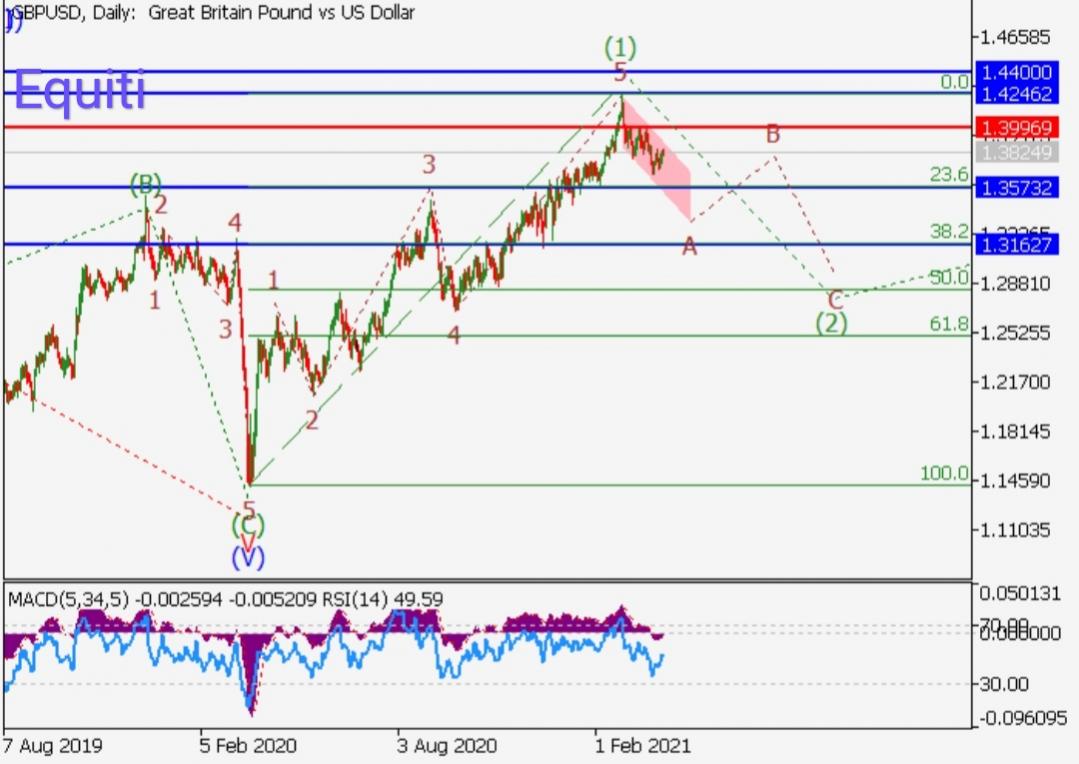Select the 23.6 Fibonacci level label
This screenshot has height=764, width=1079.
pyautogui.click(x=948, y=175)
